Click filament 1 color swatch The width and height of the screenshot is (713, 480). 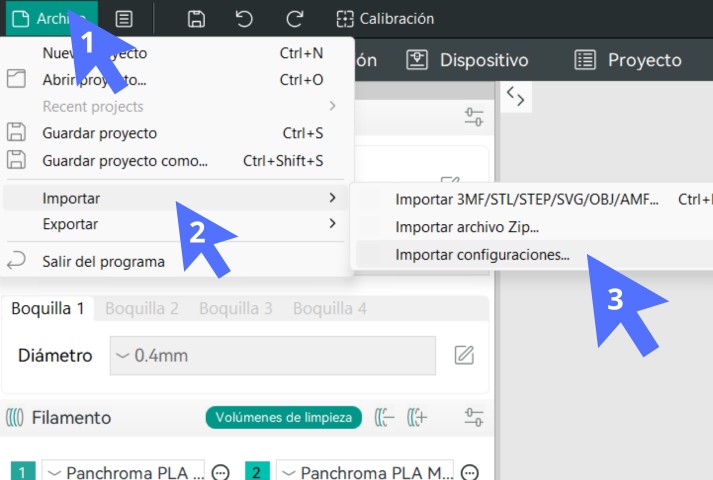point(23,471)
